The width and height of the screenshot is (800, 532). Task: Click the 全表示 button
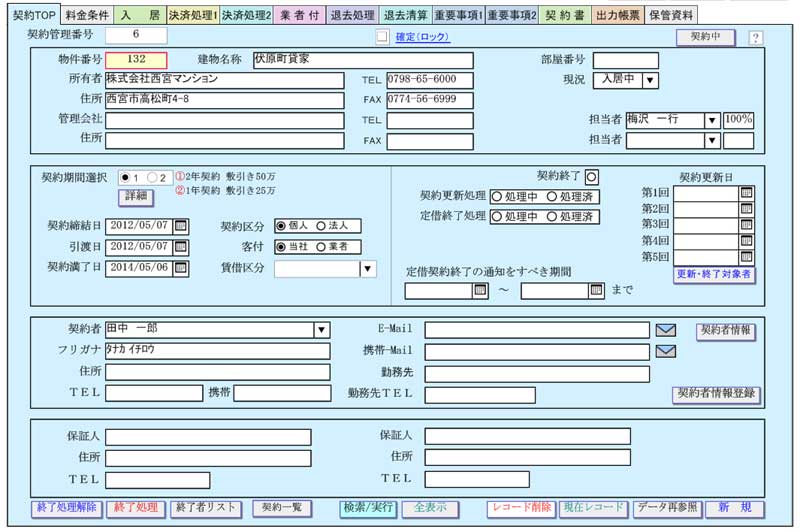[x=430, y=509]
